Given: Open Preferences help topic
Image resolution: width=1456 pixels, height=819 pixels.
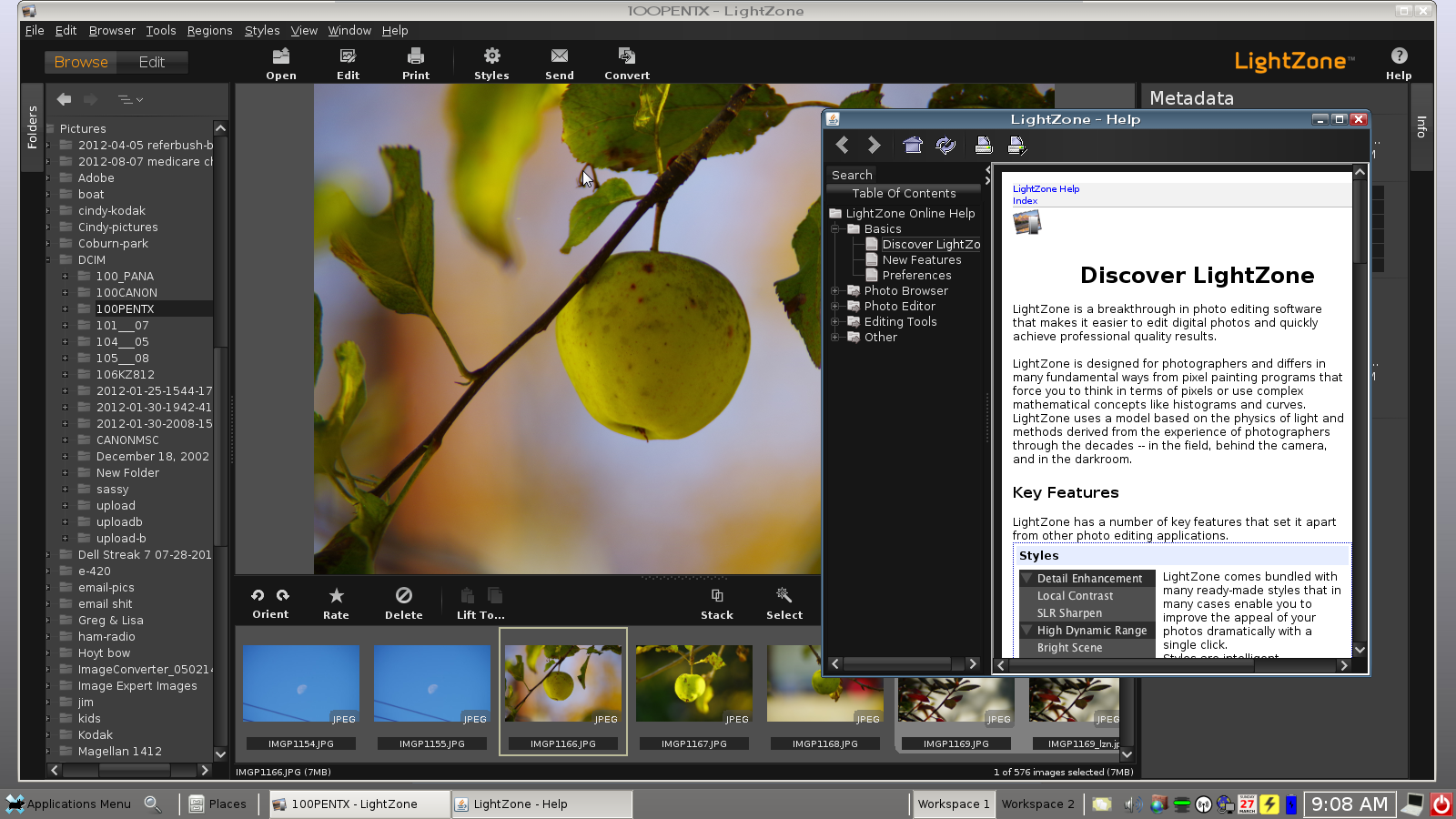Looking at the screenshot, I should [916, 276].
